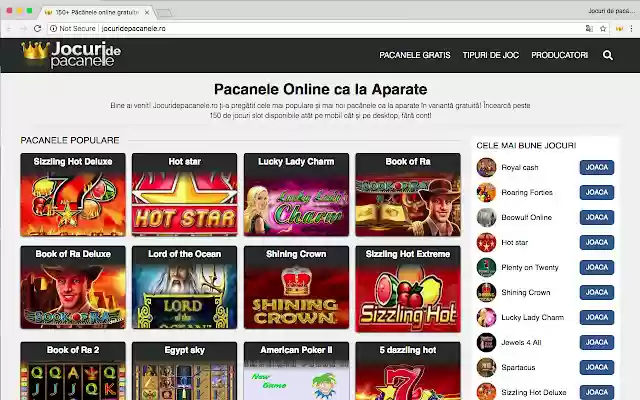Viewport: 640px width, 400px height.
Task: Go back with the browser back arrow
Action: coord(9,29)
